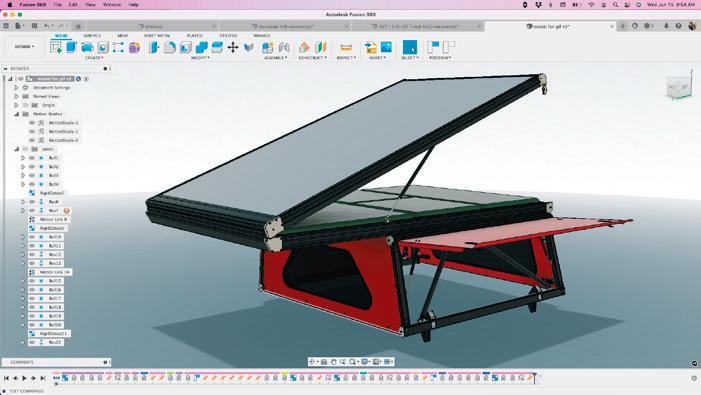Toggle visibility eye of MotionStudy-1
This screenshot has height=395, width=701.
[32, 122]
